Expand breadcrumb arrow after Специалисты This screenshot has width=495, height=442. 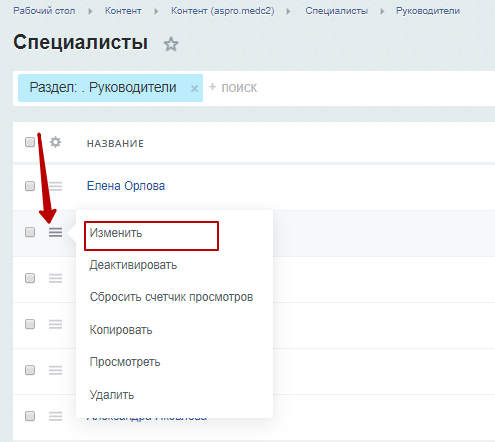point(382,11)
